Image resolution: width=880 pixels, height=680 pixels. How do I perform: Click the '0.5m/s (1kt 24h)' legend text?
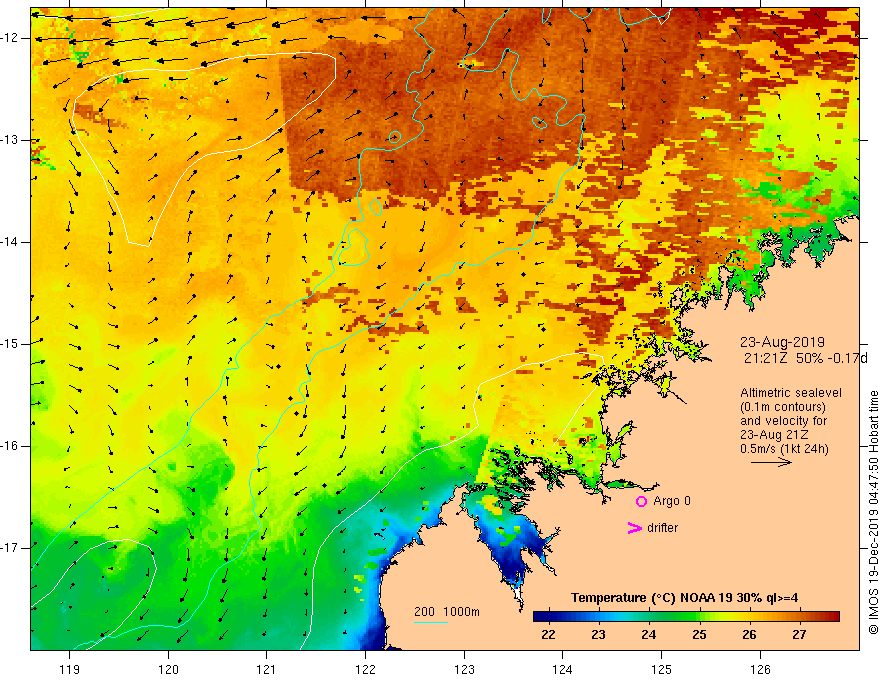(784, 449)
